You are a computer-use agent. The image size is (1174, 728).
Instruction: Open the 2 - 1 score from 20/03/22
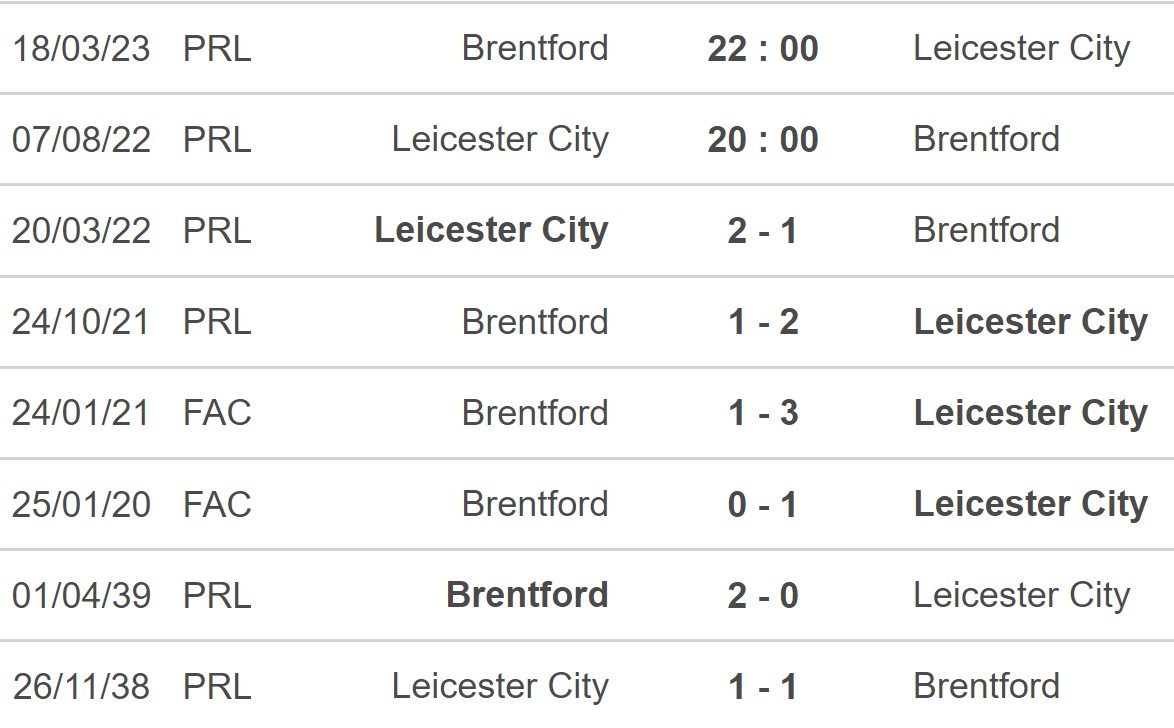coord(763,230)
